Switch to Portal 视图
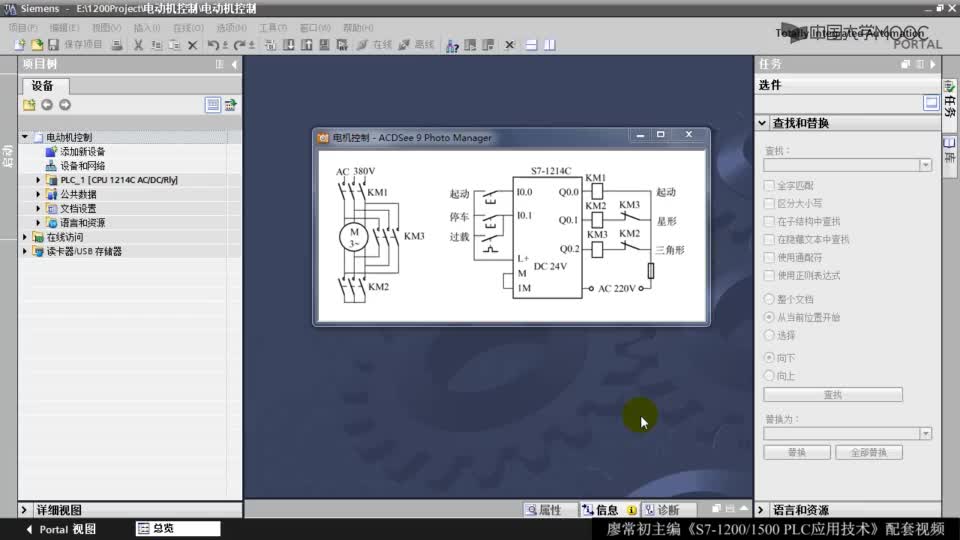The height and width of the screenshot is (540, 960). [61, 529]
